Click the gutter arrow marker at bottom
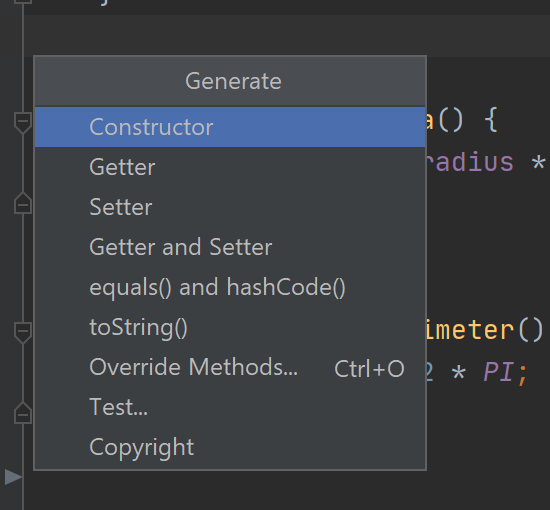The width and height of the screenshot is (550, 510). tap(13, 477)
